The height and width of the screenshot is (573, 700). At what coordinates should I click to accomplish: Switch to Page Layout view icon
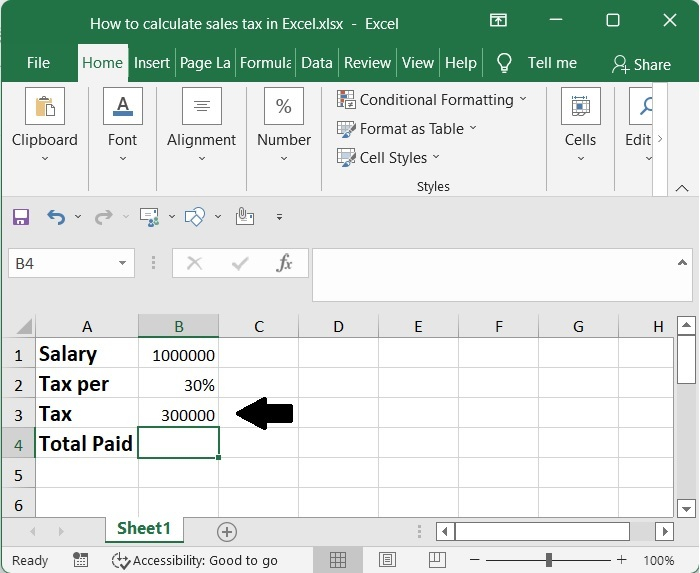click(387, 560)
